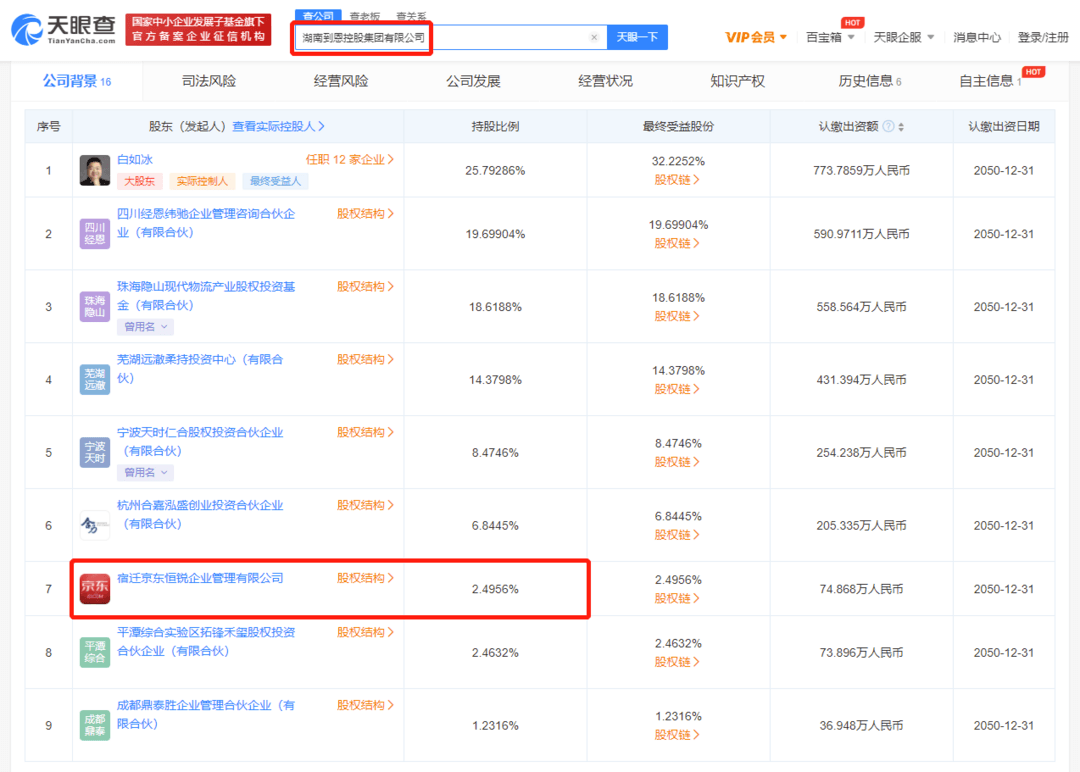Expand 股权结构 for 珠海隐山现代物流

[x=365, y=286]
